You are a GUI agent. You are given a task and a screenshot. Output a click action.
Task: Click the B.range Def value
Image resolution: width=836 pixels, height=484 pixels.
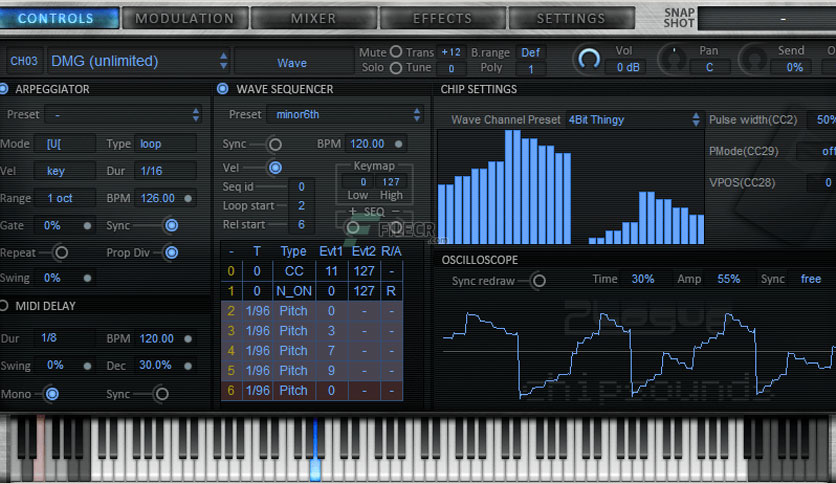coord(530,52)
